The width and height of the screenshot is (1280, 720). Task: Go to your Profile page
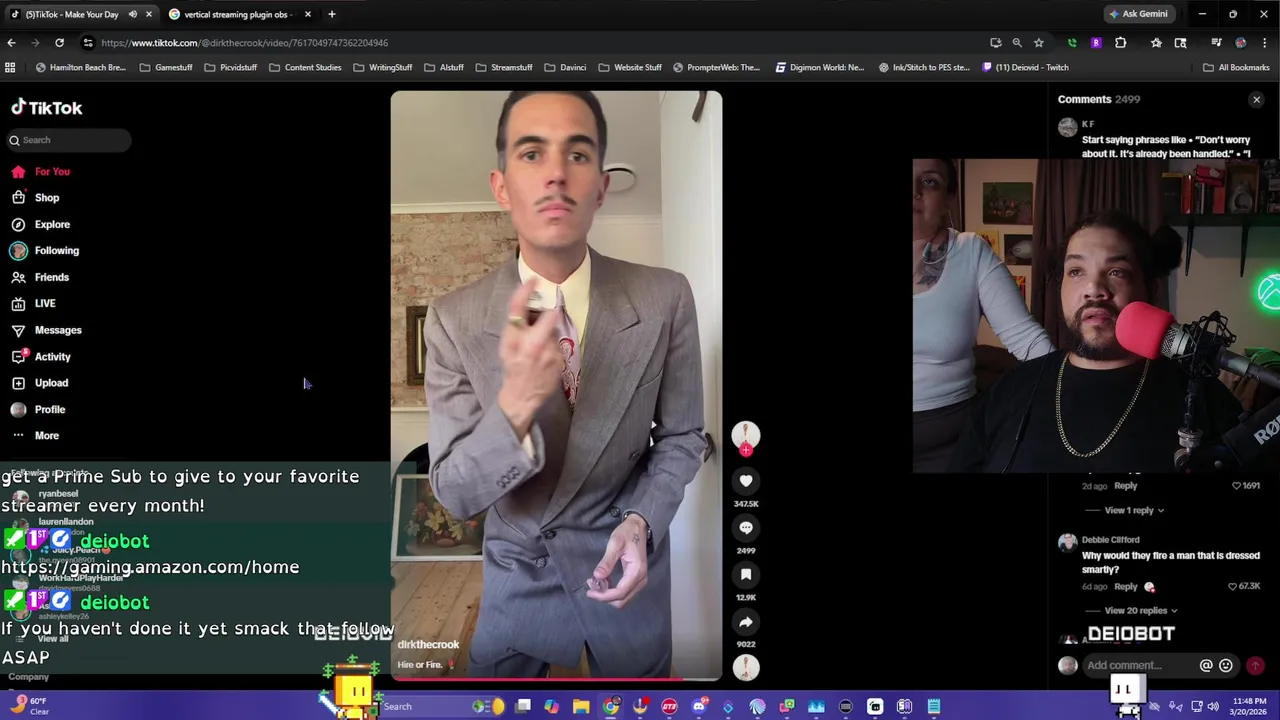point(38,410)
